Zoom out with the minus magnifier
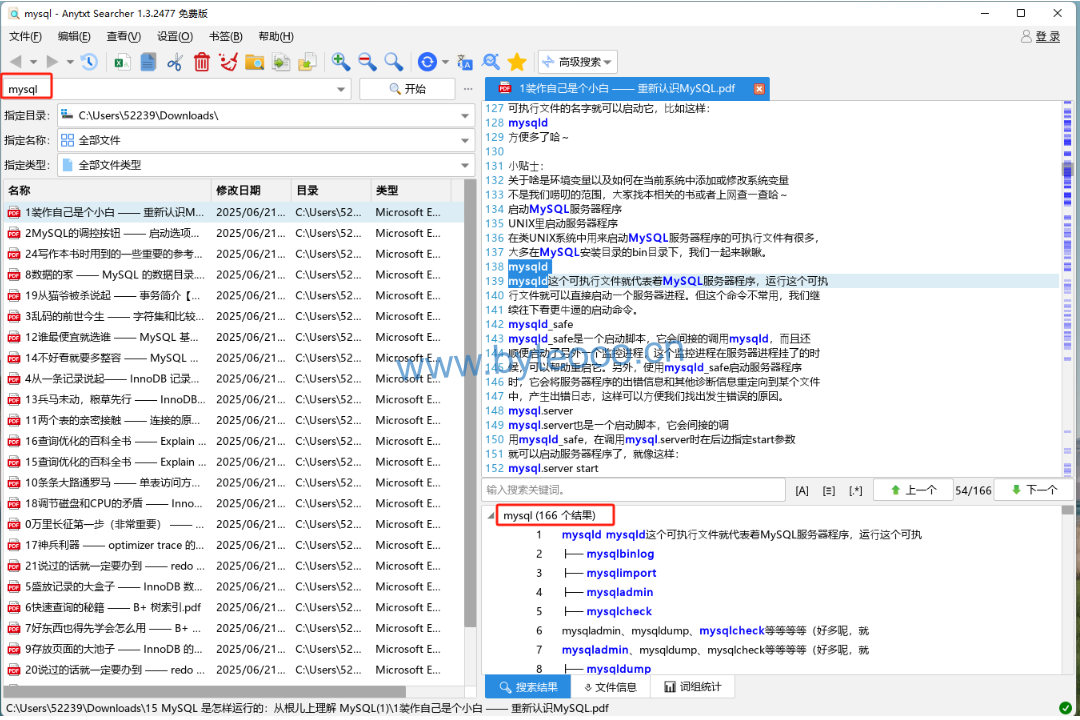This screenshot has height=720, width=1080. coord(367,62)
